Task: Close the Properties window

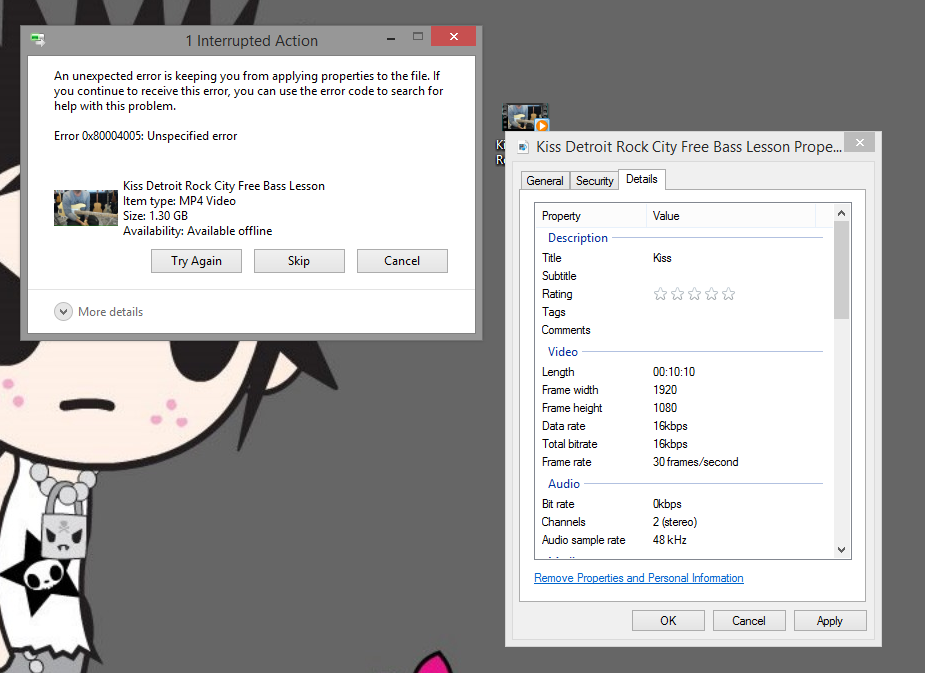Action: [860, 142]
